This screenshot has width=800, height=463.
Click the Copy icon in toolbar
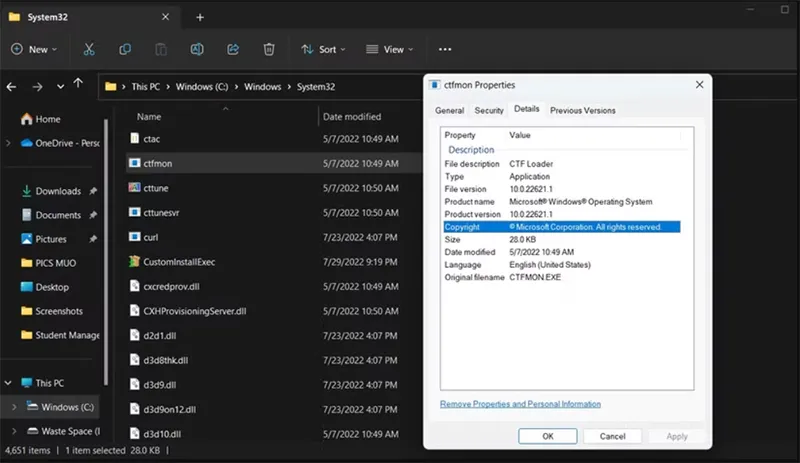point(125,49)
